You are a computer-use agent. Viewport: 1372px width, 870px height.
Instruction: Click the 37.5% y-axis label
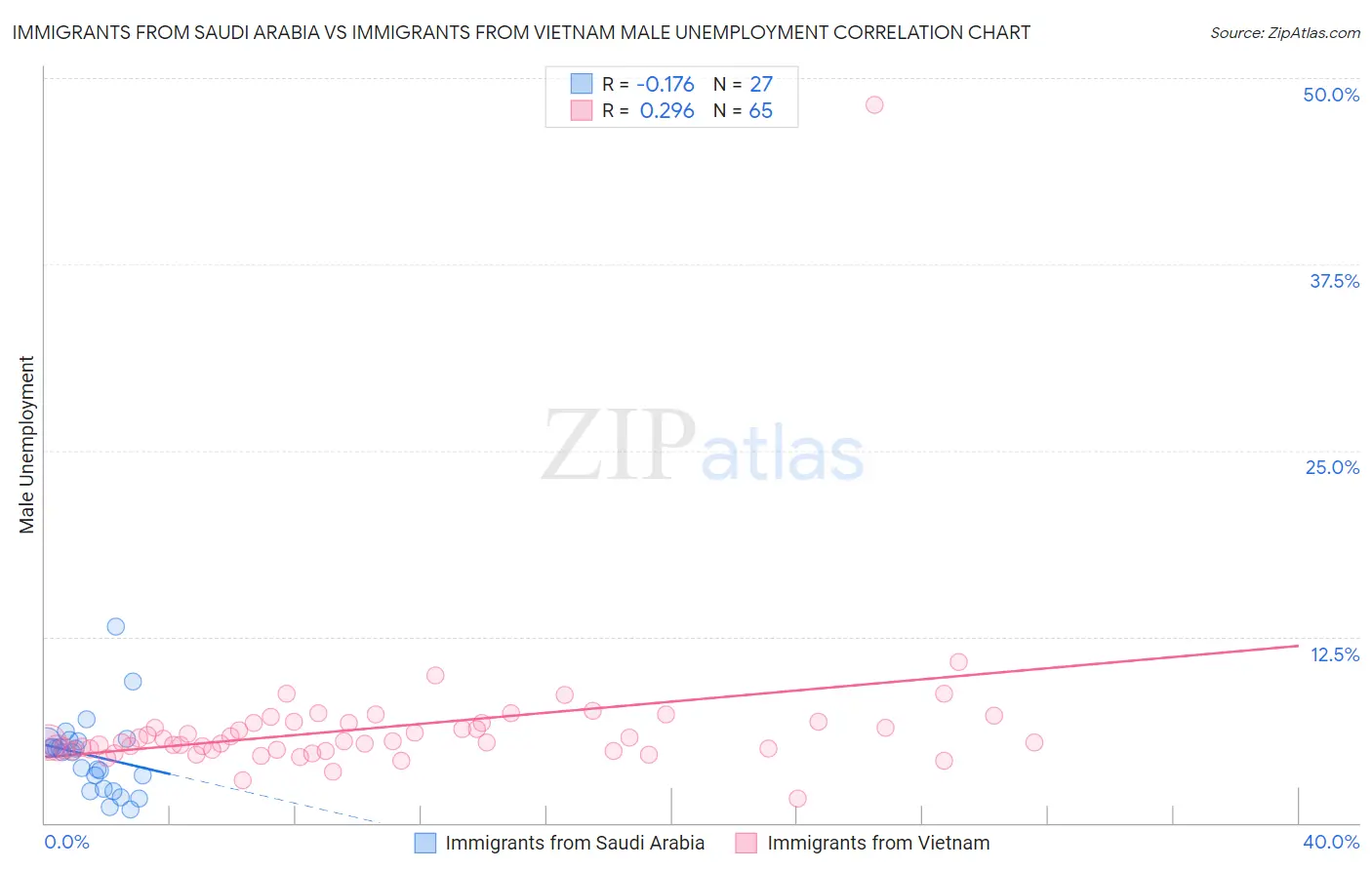(1334, 281)
